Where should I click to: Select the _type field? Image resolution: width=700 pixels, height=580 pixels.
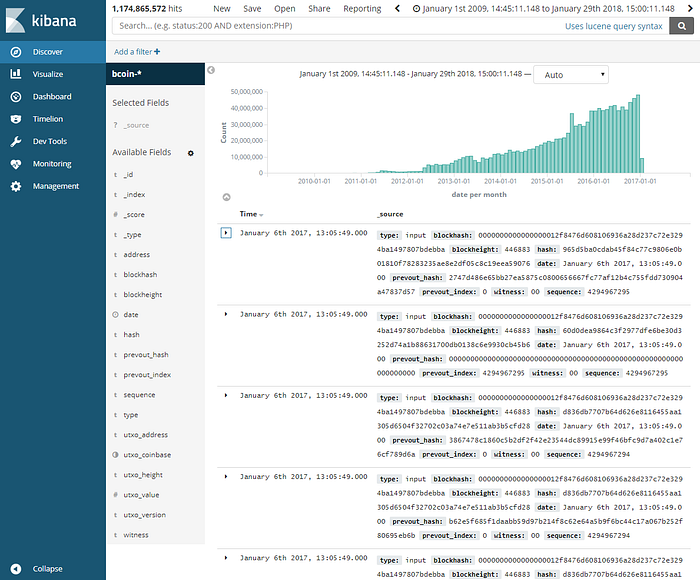coord(133,234)
